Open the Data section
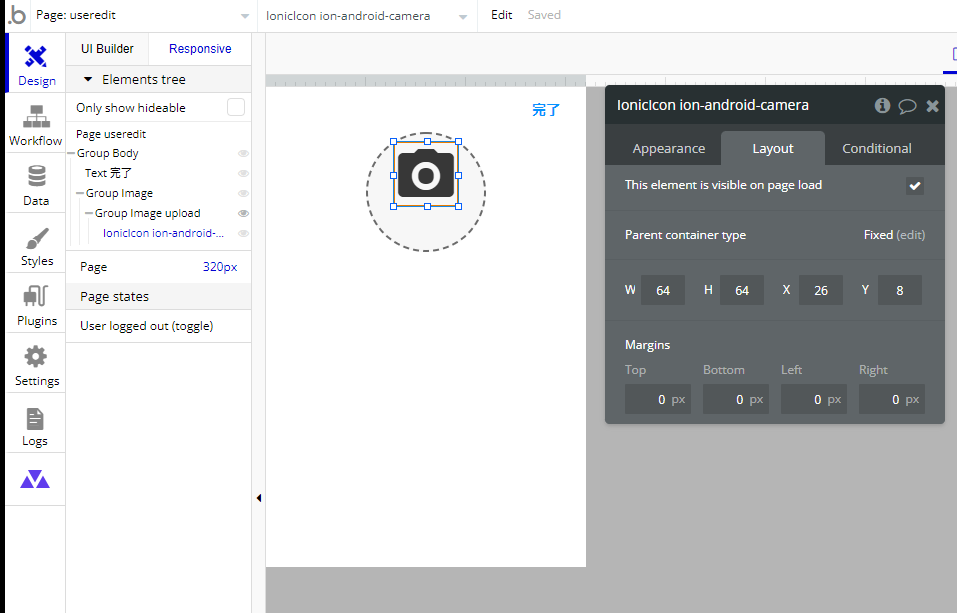Viewport: 957px width, 613px height. coord(36,184)
